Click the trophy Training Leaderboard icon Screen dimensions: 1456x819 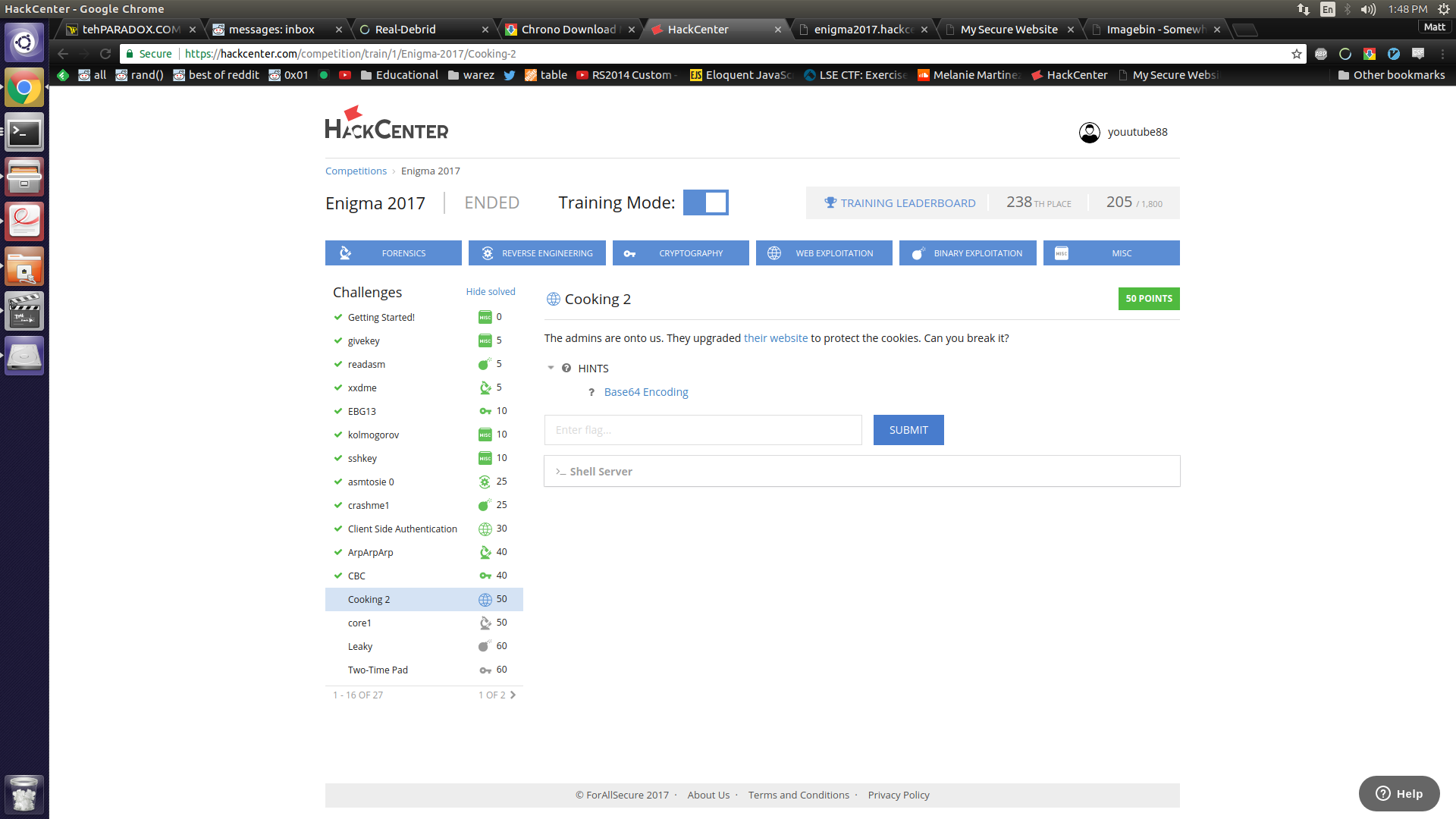tap(830, 203)
